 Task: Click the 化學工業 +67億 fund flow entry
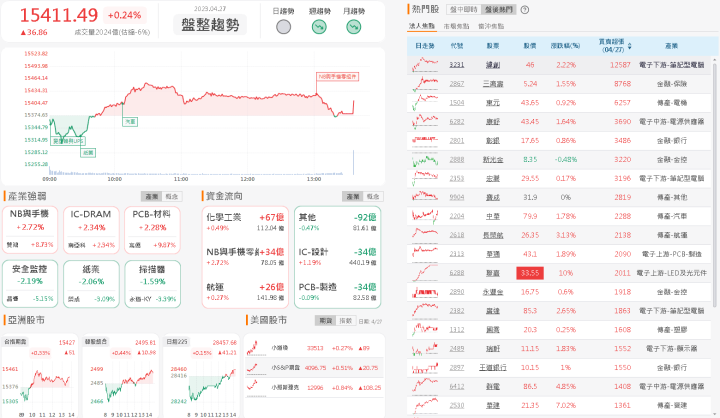tap(245, 222)
